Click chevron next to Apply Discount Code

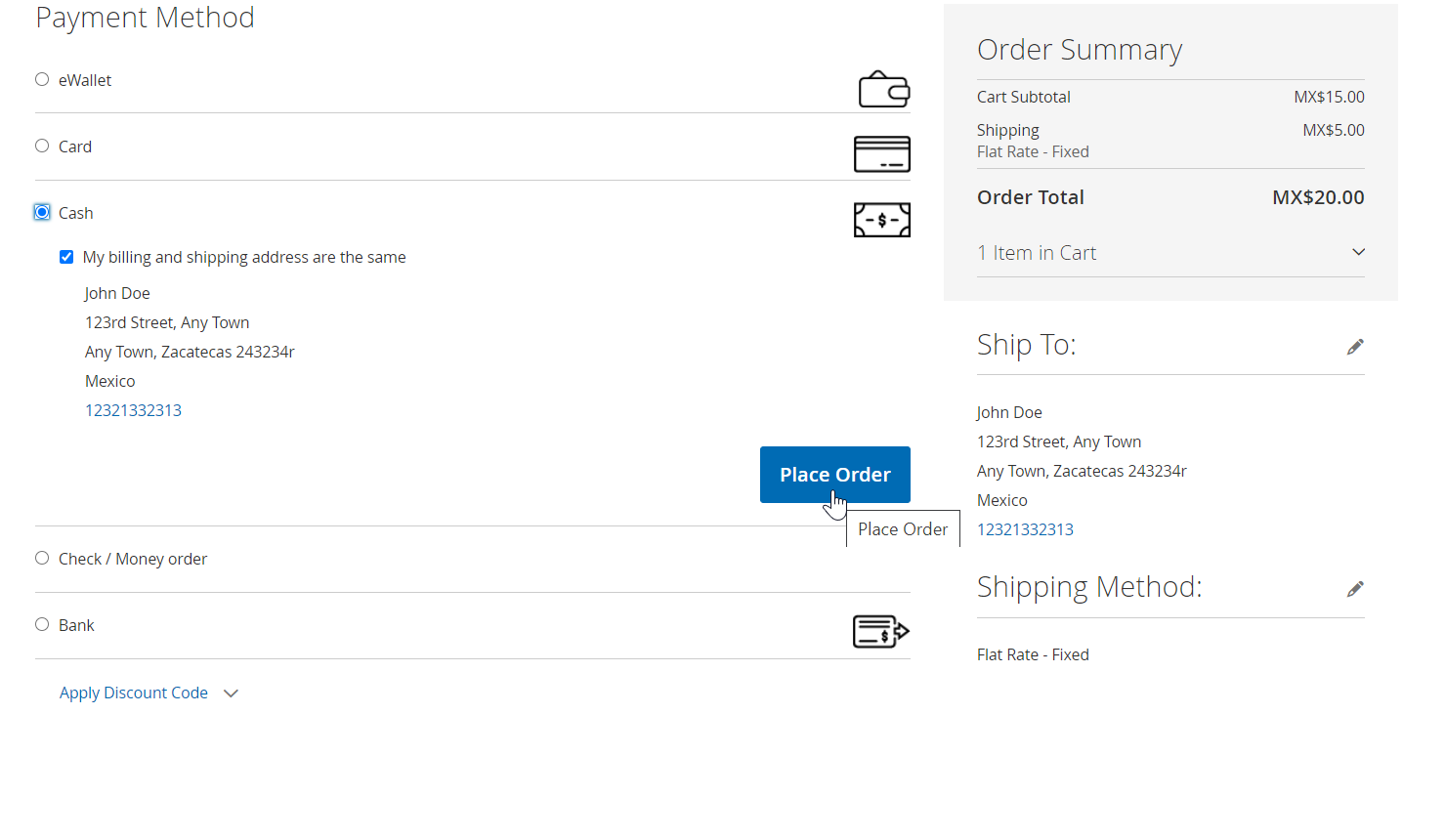pos(231,693)
